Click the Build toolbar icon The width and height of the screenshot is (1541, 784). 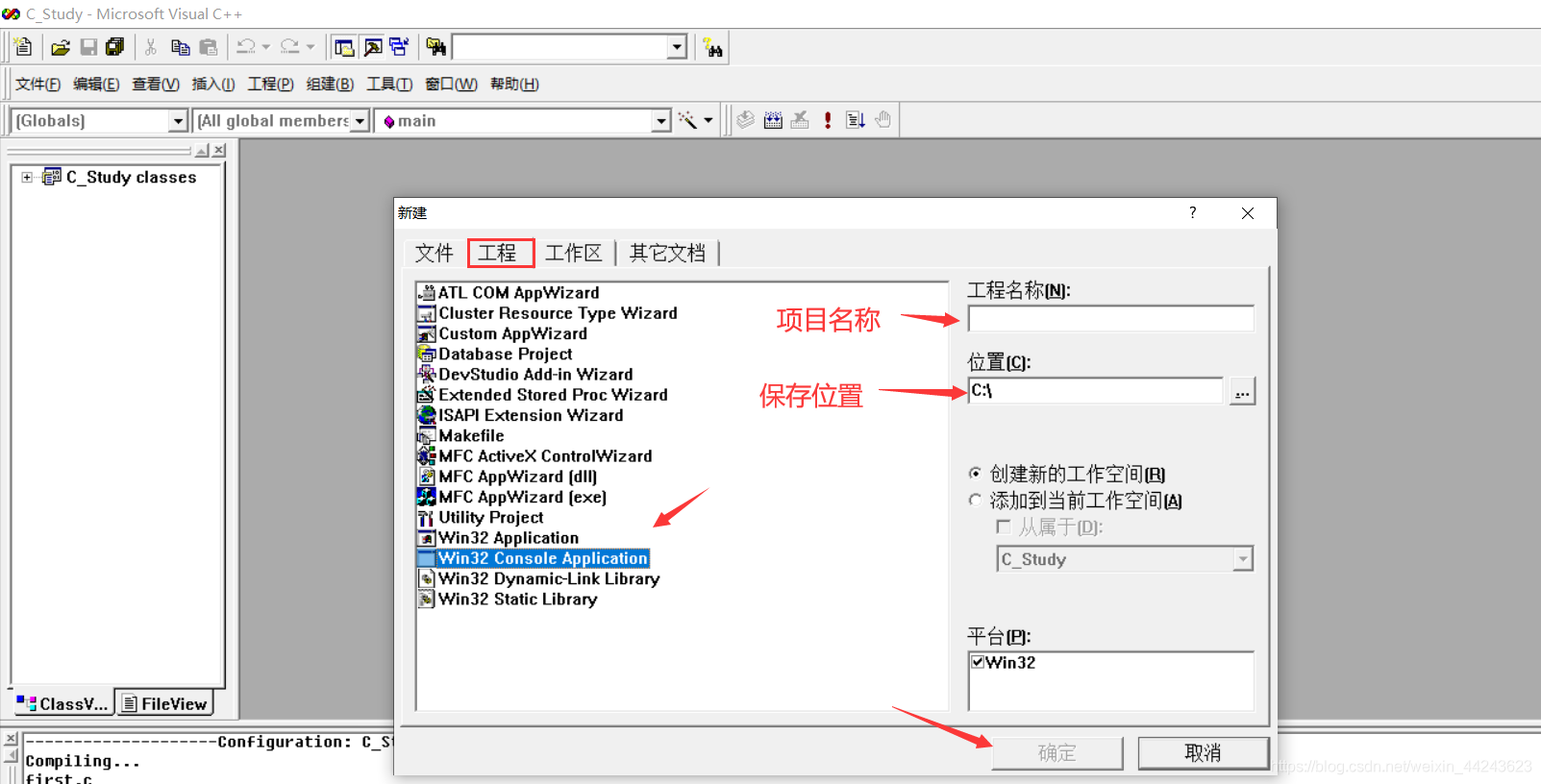point(773,120)
